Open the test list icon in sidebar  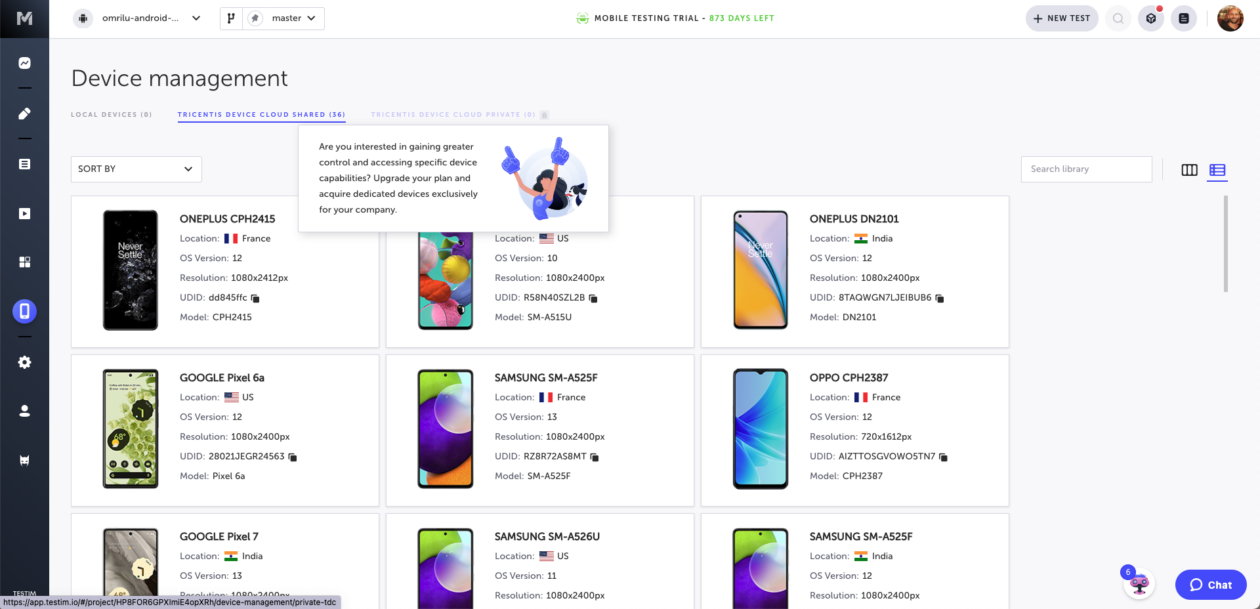24,163
